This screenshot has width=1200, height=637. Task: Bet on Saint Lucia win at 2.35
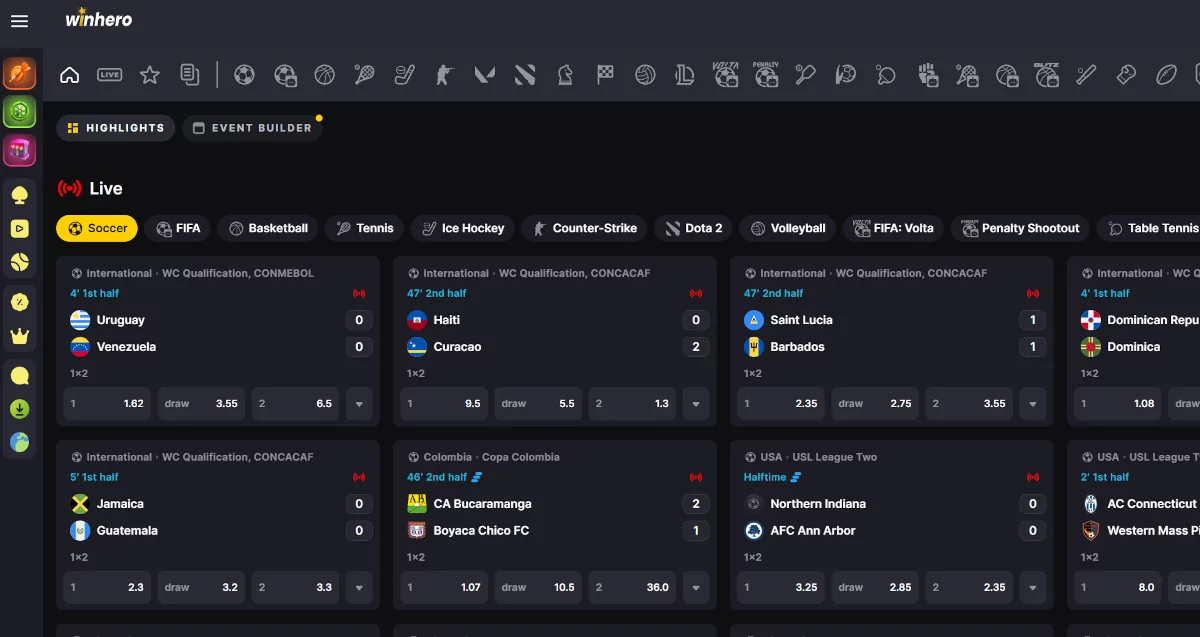[781, 404]
